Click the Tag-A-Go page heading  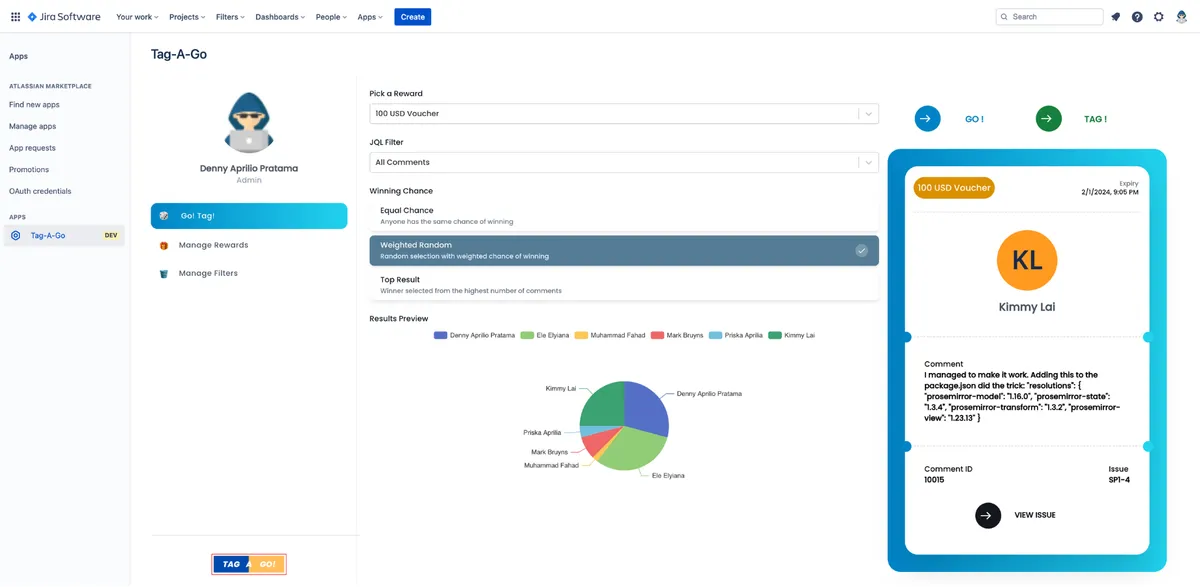179,55
